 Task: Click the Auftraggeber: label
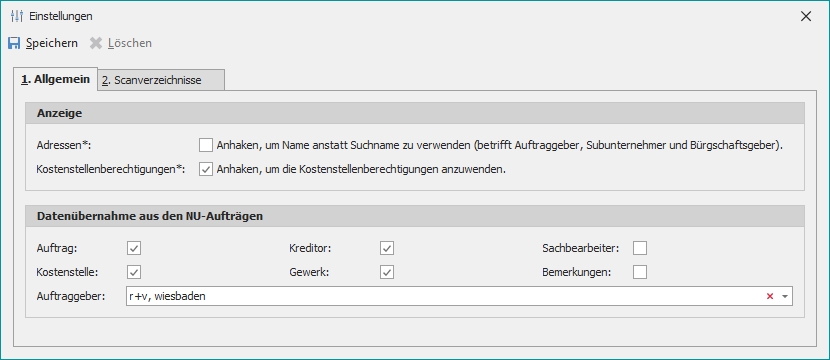point(71,296)
